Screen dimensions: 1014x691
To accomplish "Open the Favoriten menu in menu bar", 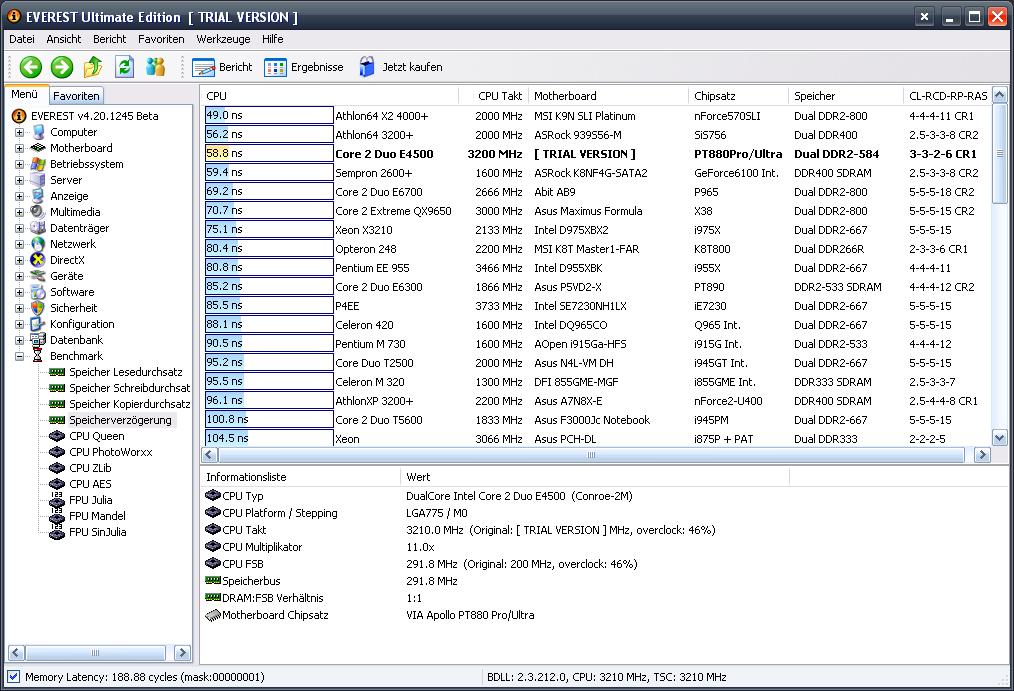I will tap(161, 39).
